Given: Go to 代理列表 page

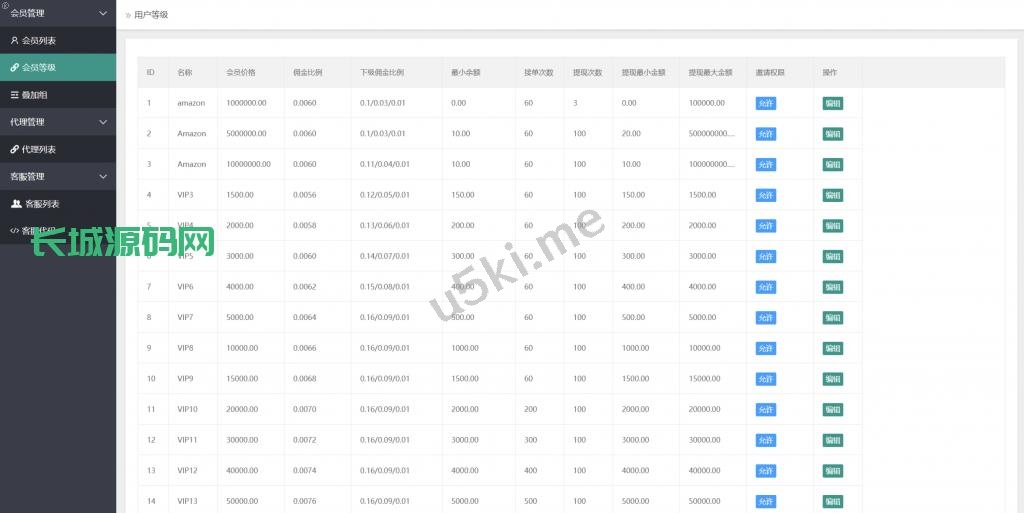Looking at the screenshot, I should pos(39,149).
